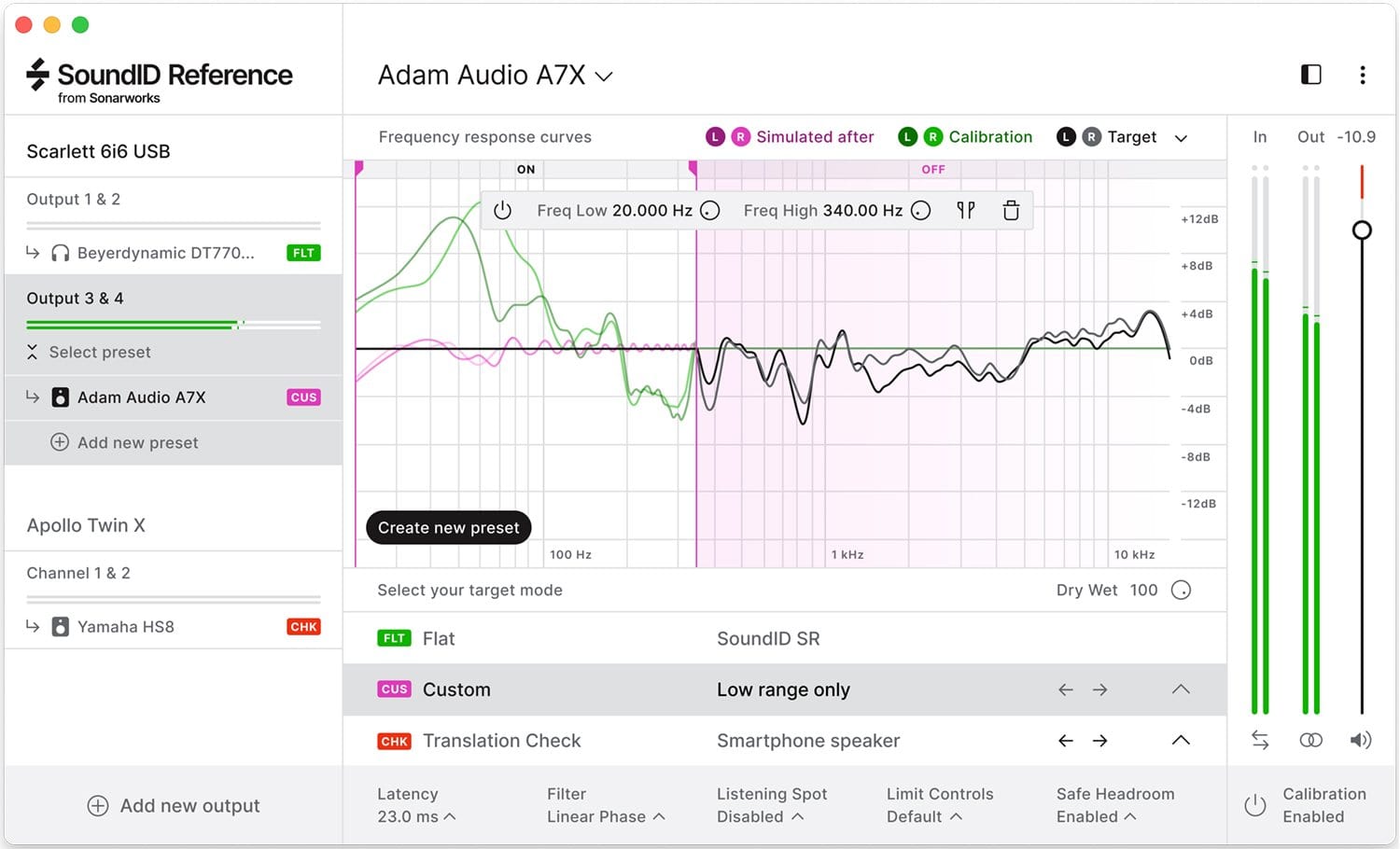Click the Freq High 340.00 Hz field
1400x849 pixels.
(822, 211)
